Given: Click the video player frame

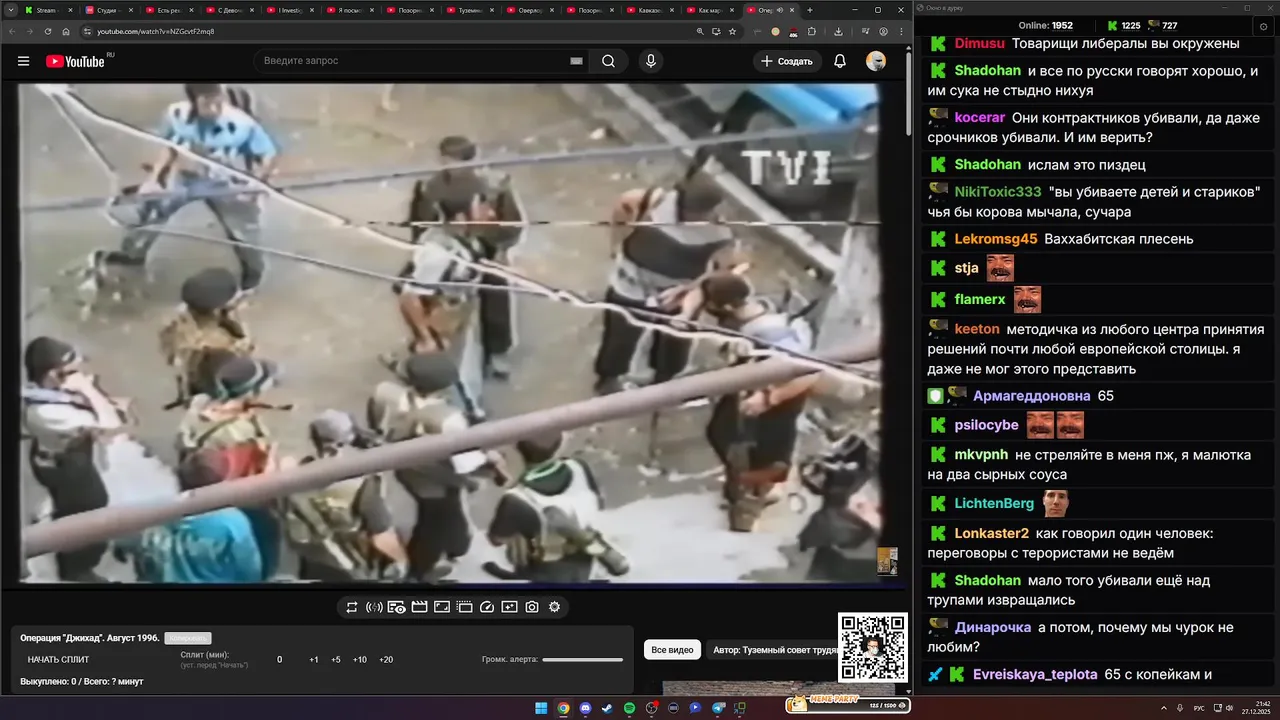Looking at the screenshot, I should coord(450,333).
